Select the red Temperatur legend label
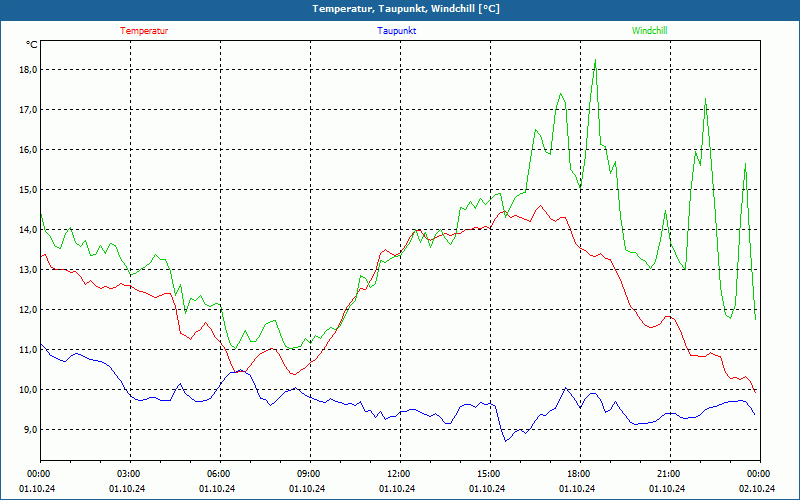Screen dimensions: 800x500 point(144,31)
